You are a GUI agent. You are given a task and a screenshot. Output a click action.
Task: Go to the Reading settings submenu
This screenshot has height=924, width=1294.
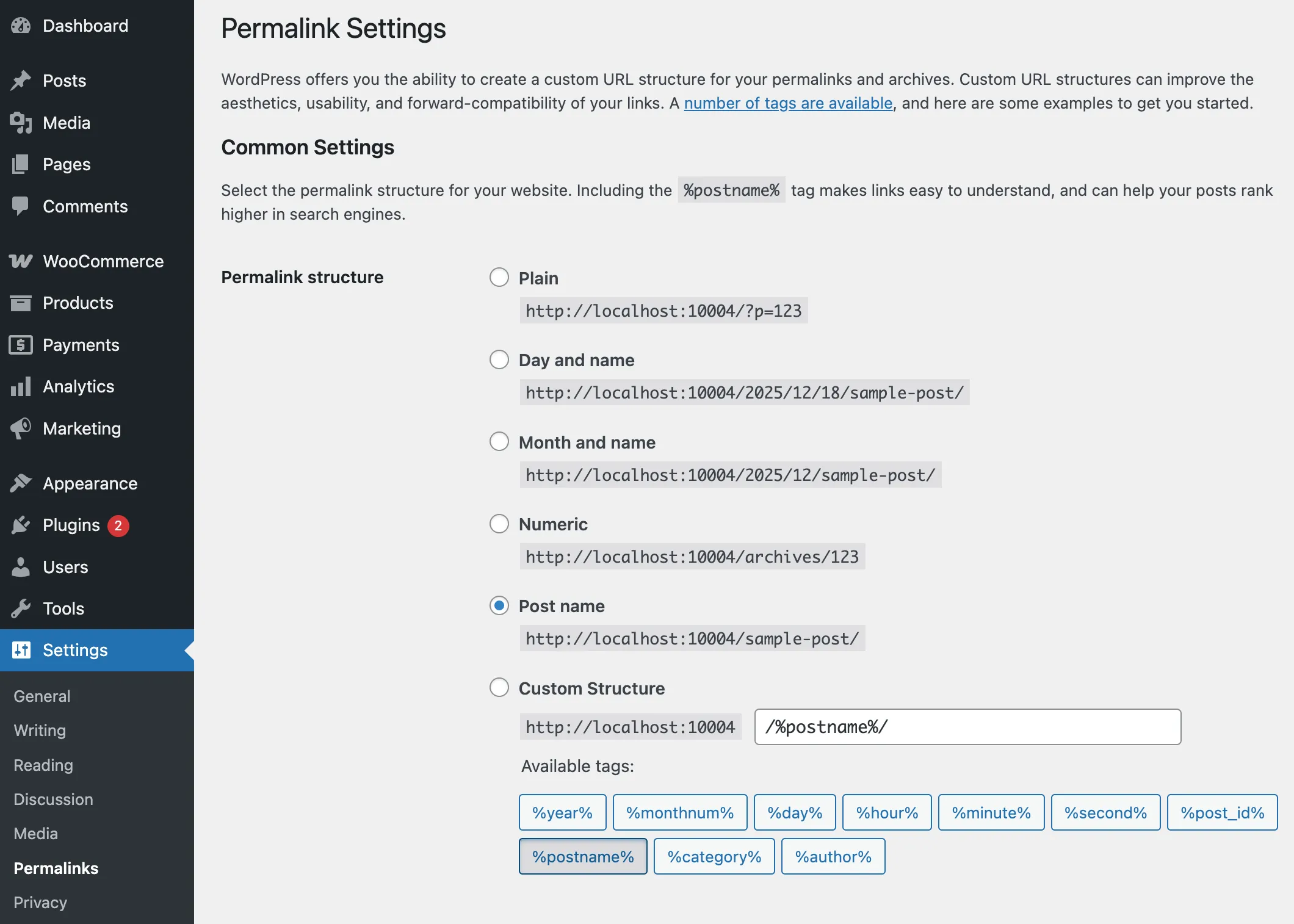pyautogui.click(x=43, y=765)
